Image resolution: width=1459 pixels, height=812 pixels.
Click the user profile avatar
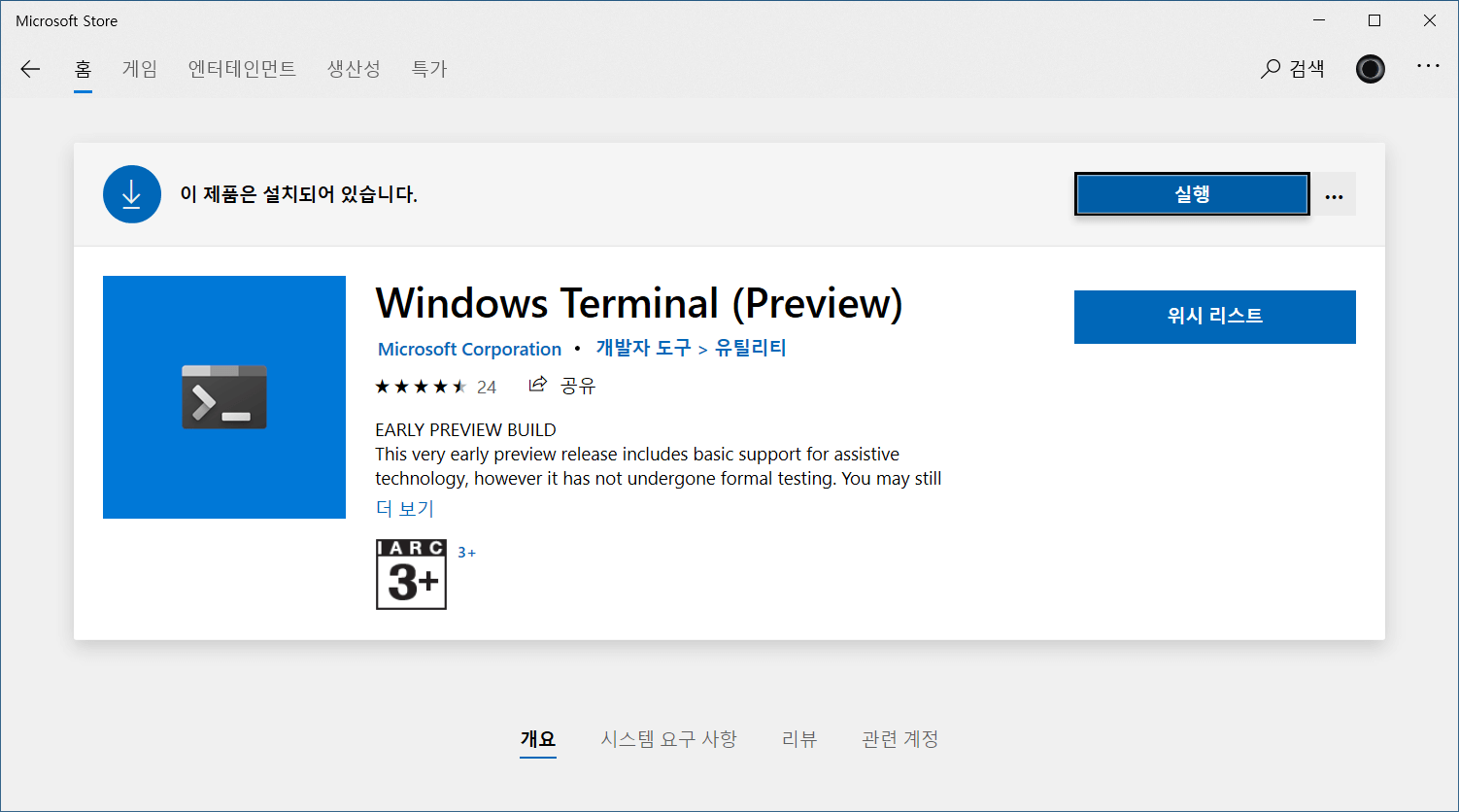click(x=1370, y=69)
